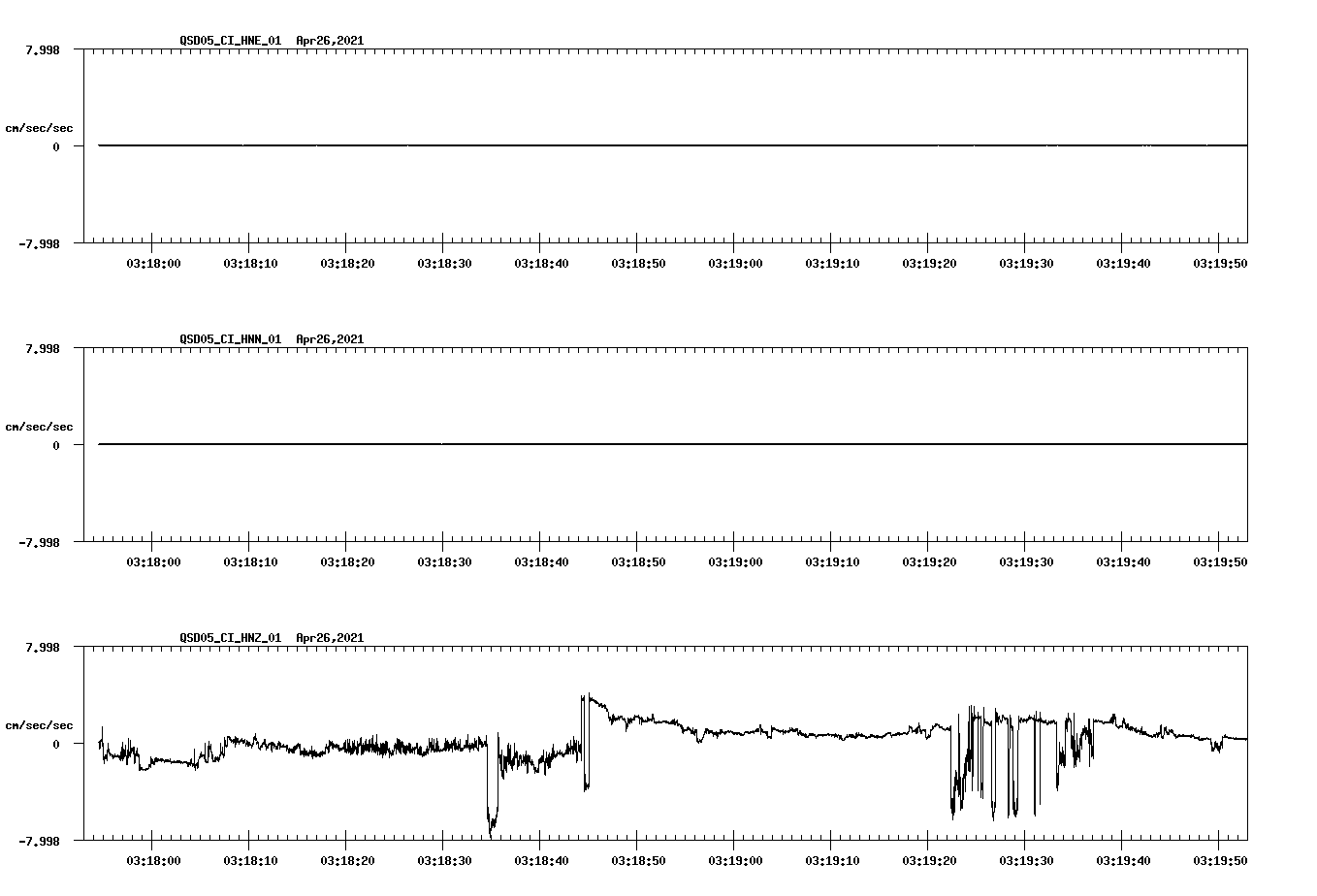Select the 7.998 upper amplitude value on top panel
Viewport: 1317px width, 896px height.
43,48
